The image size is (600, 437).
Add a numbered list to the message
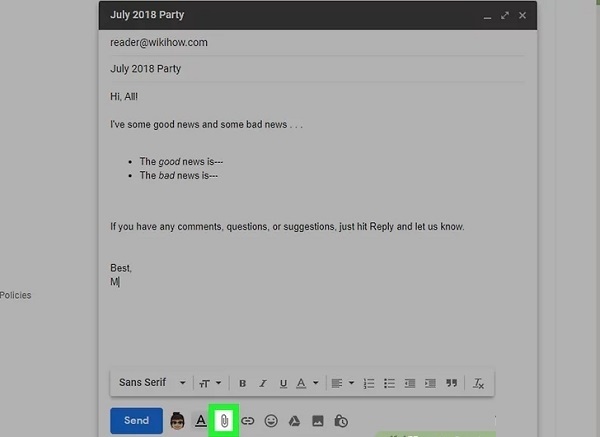[368, 383]
